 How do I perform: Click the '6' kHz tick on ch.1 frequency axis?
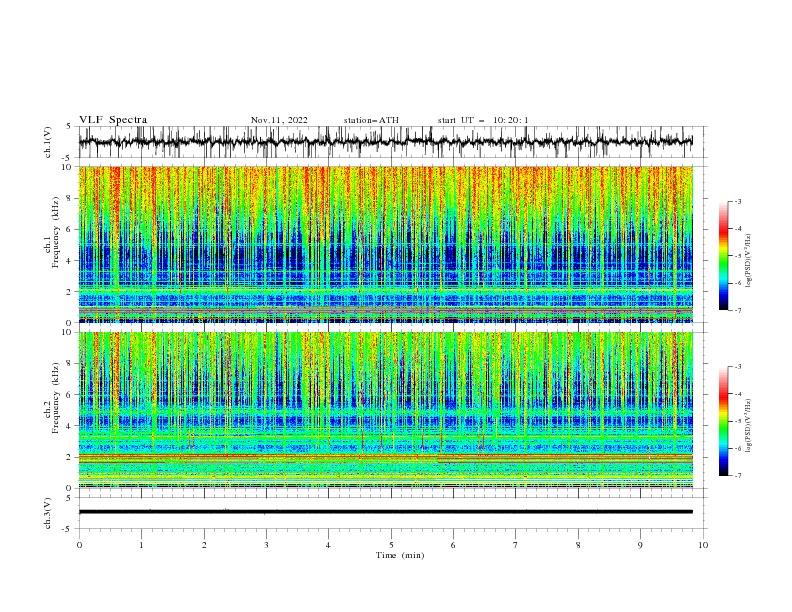[x=71, y=229]
